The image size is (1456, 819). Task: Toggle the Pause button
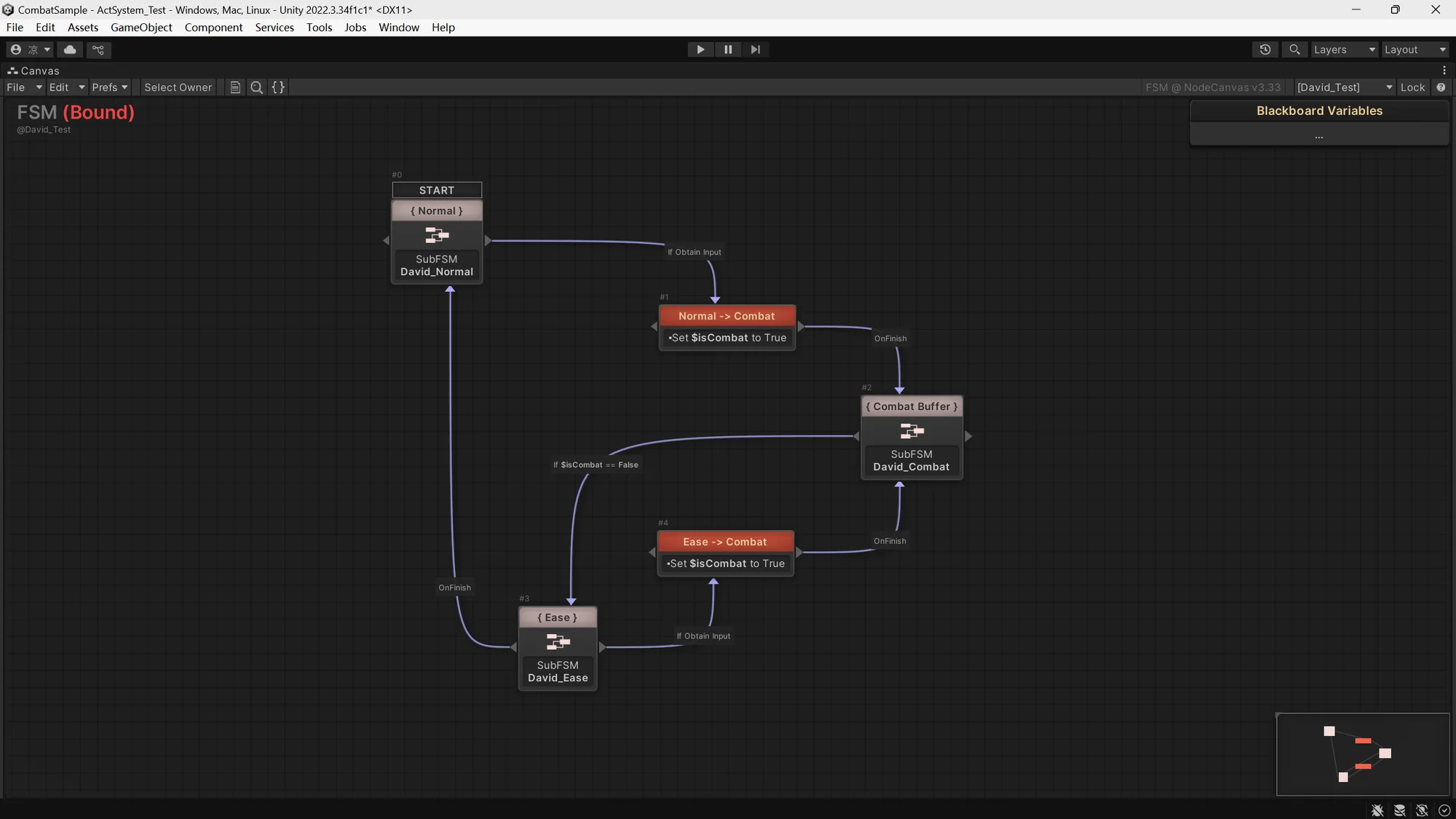tap(728, 50)
